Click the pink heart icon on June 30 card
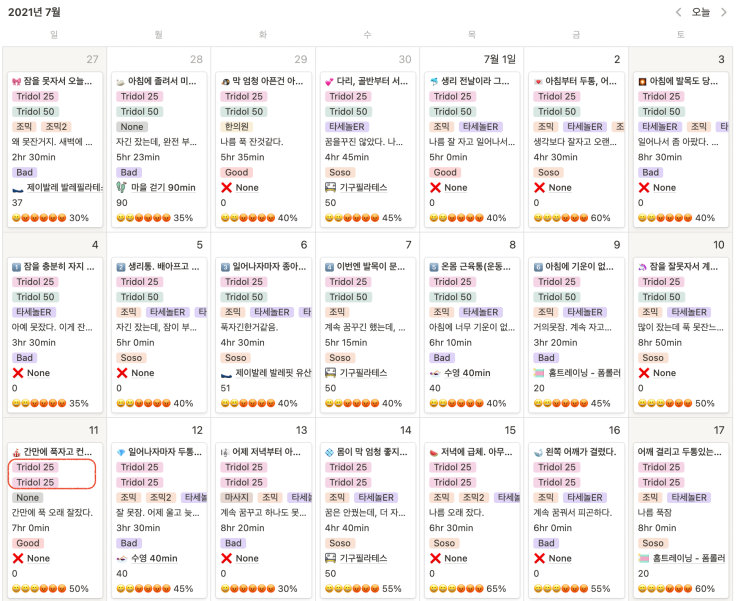This screenshot has width=743, height=601. (329, 82)
